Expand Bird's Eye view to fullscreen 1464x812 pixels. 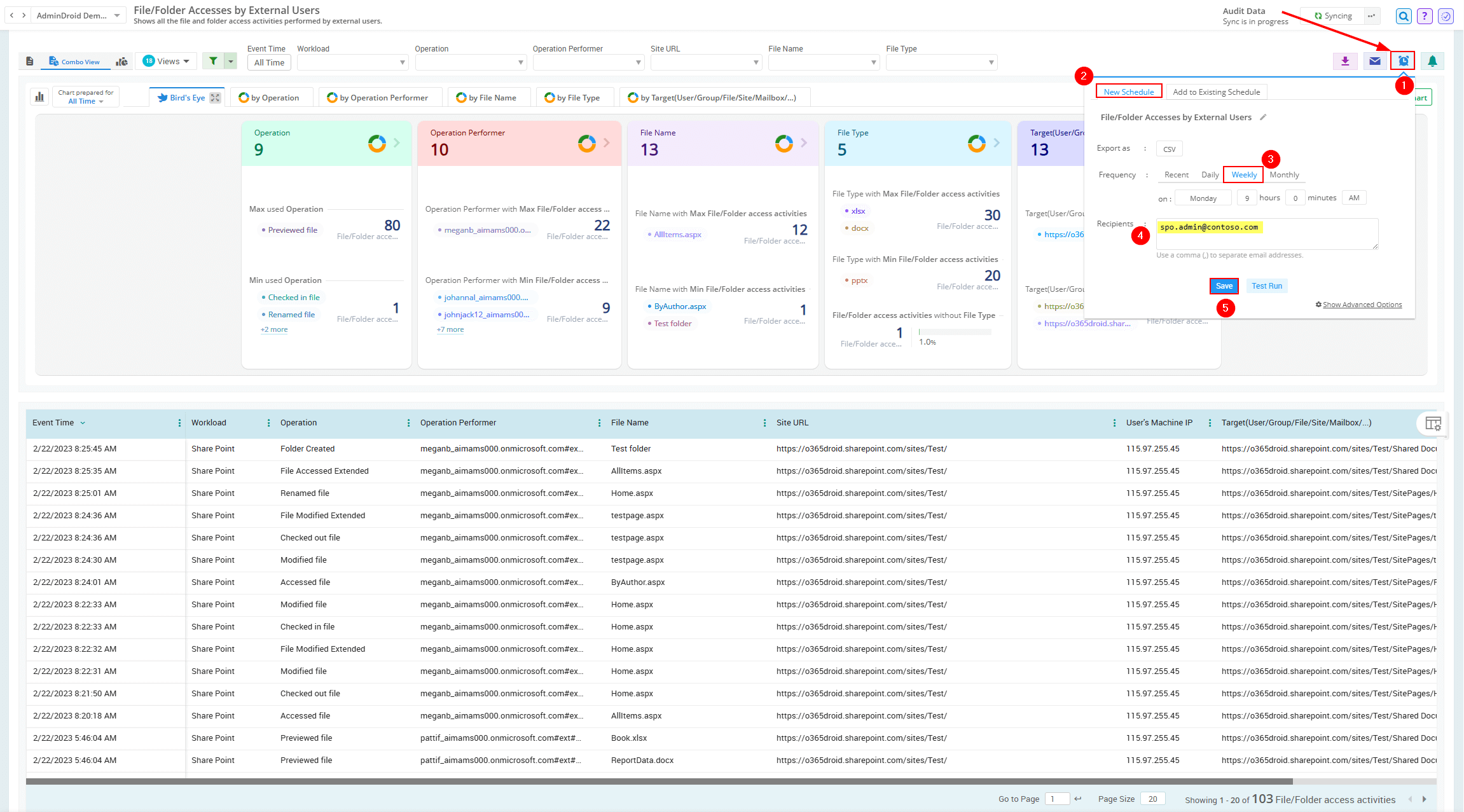pyautogui.click(x=214, y=97)
